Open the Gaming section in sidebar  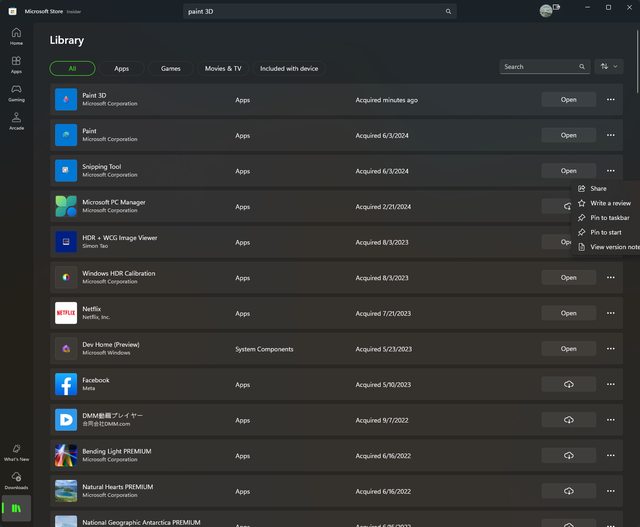click(x=16, y=93)
